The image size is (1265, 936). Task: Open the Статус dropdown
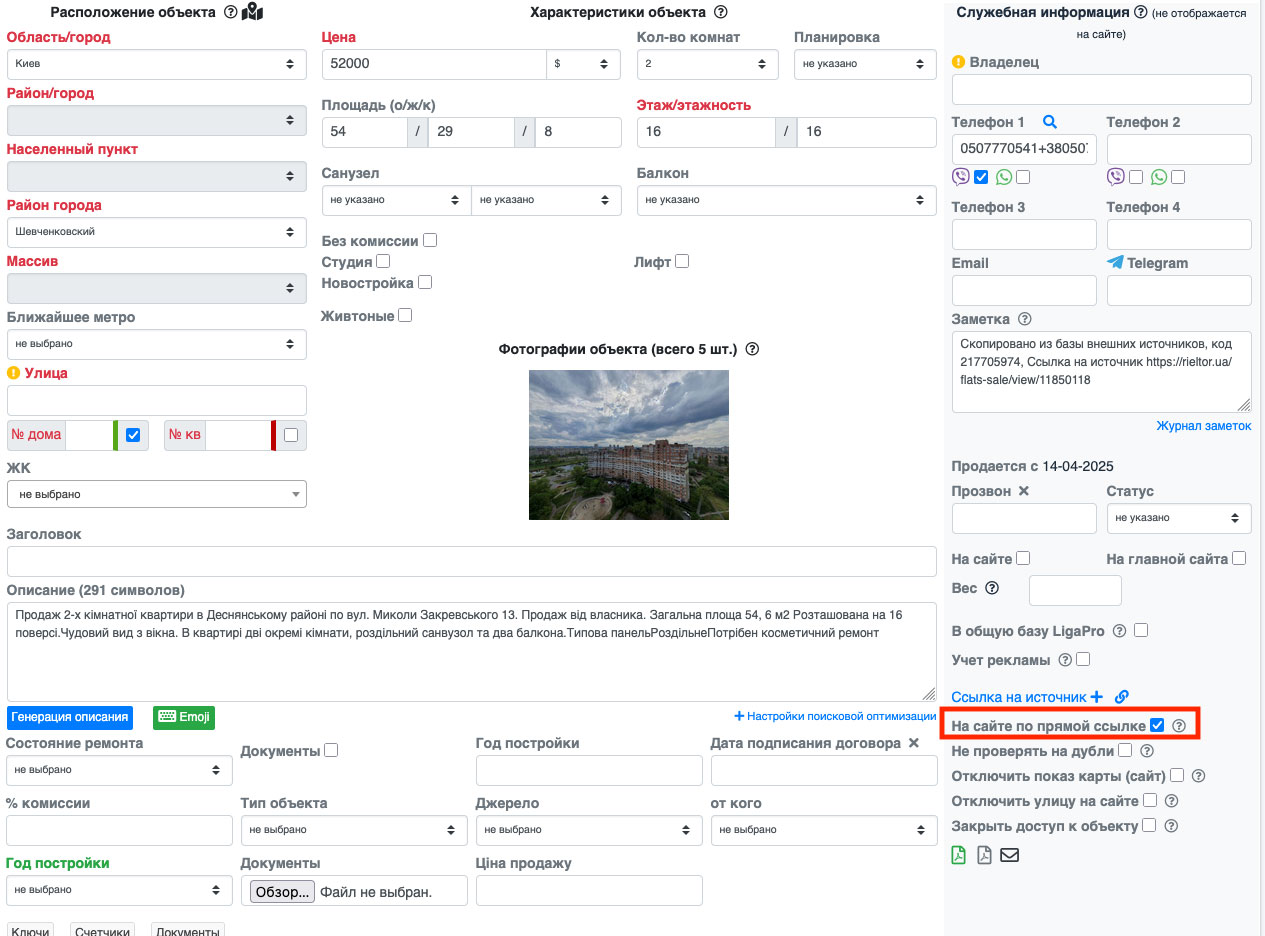coord(1179,518)
